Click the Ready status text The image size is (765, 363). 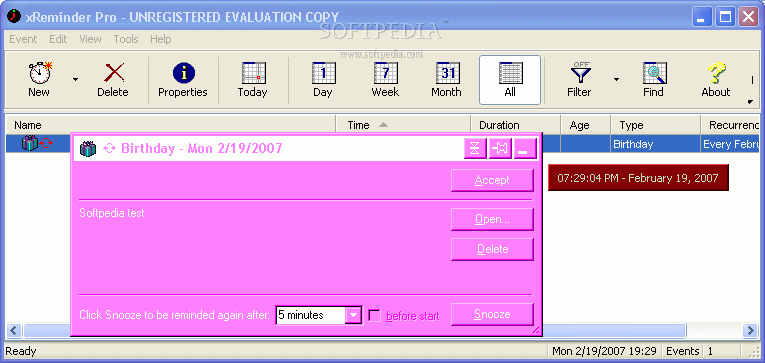tap(20, 351)
